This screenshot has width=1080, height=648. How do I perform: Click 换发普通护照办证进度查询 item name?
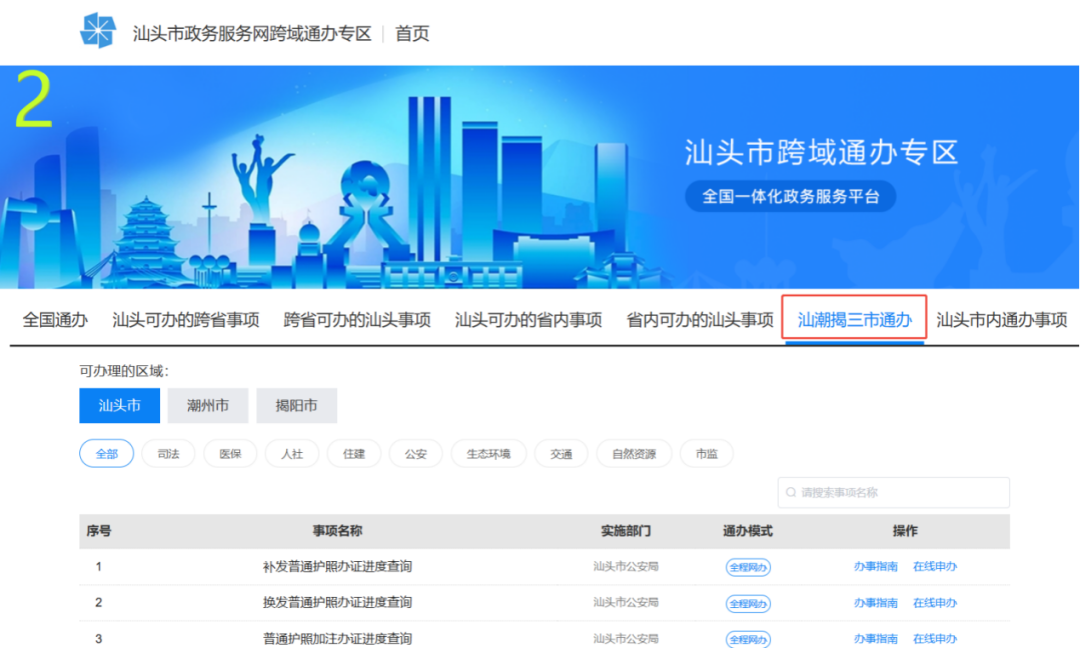(338, 603)
